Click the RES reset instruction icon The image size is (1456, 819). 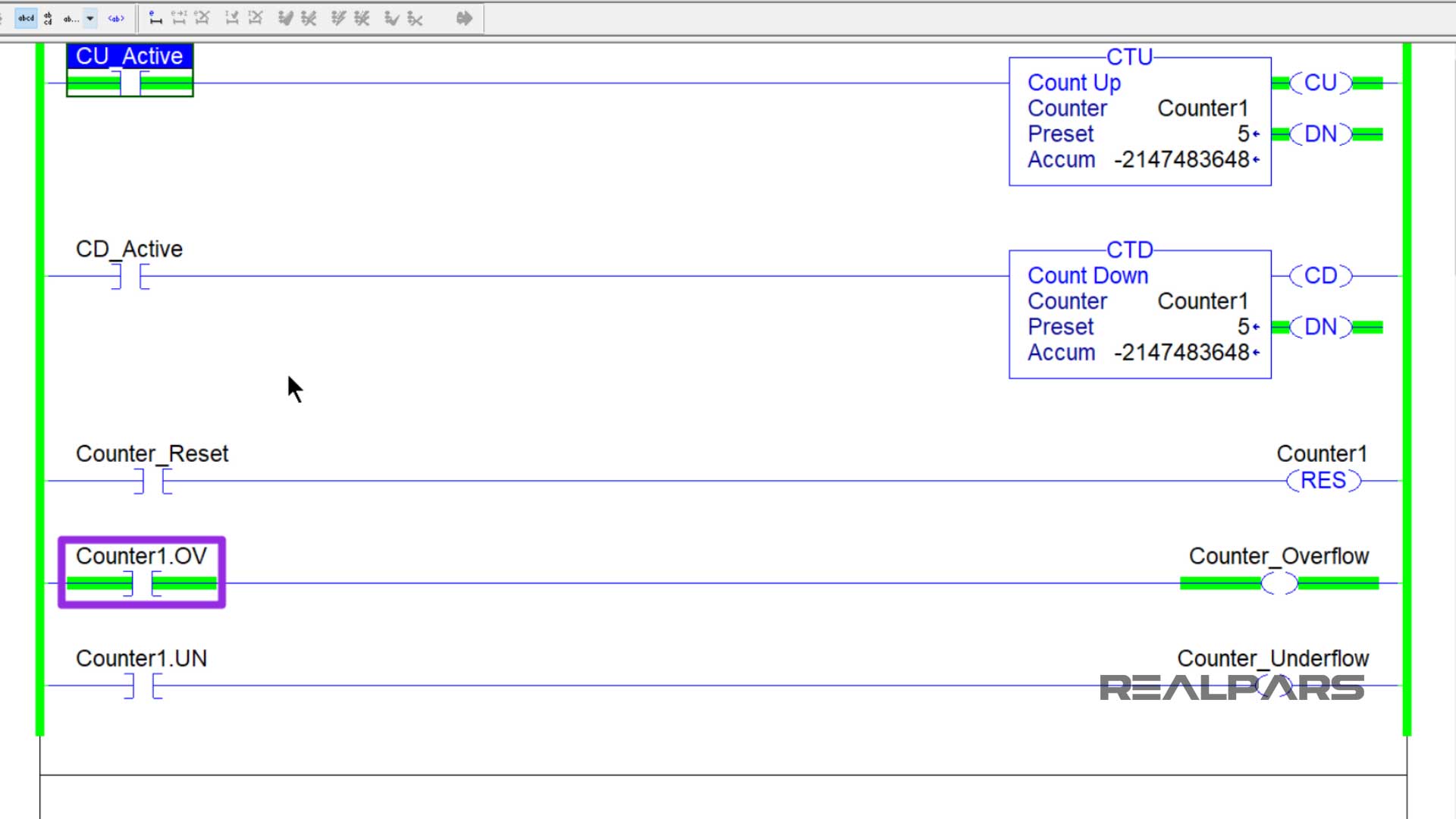pyautogui.click(x=1322, y=480)
